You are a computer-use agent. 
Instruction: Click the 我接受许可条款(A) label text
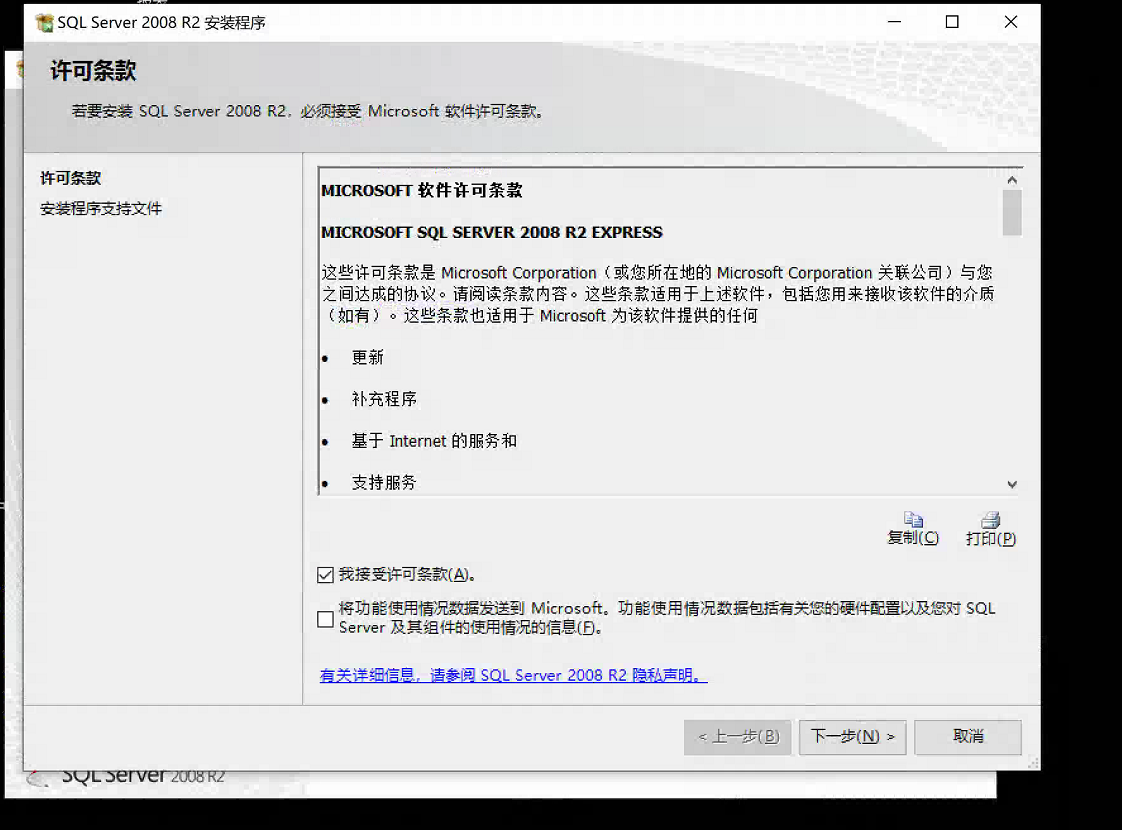pos(407,575)
